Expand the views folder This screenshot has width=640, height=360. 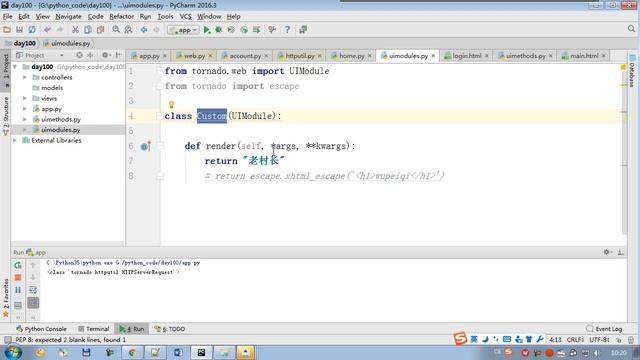[25, 98]
